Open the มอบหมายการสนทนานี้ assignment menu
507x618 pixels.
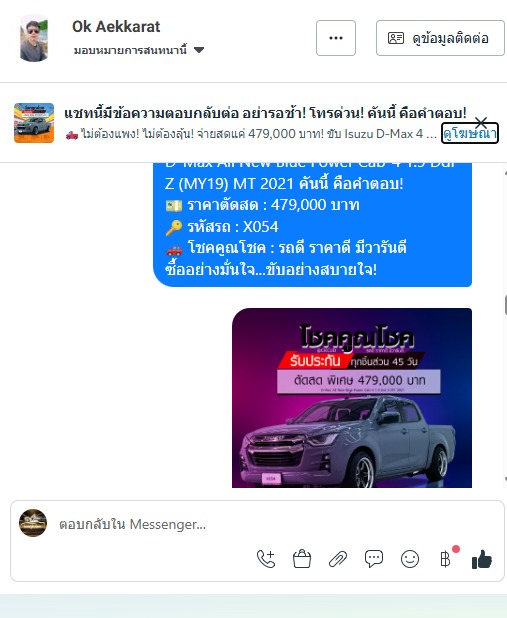139,50
